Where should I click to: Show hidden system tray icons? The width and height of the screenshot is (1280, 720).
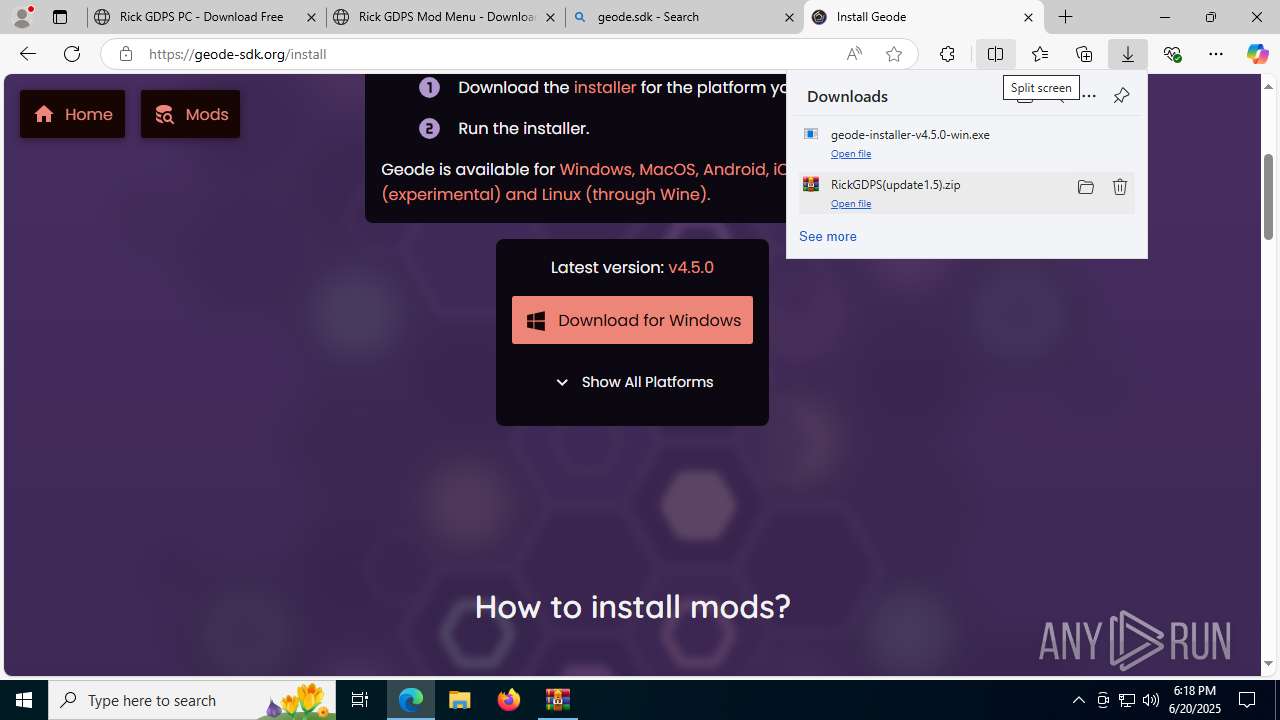pos(1078,700)
